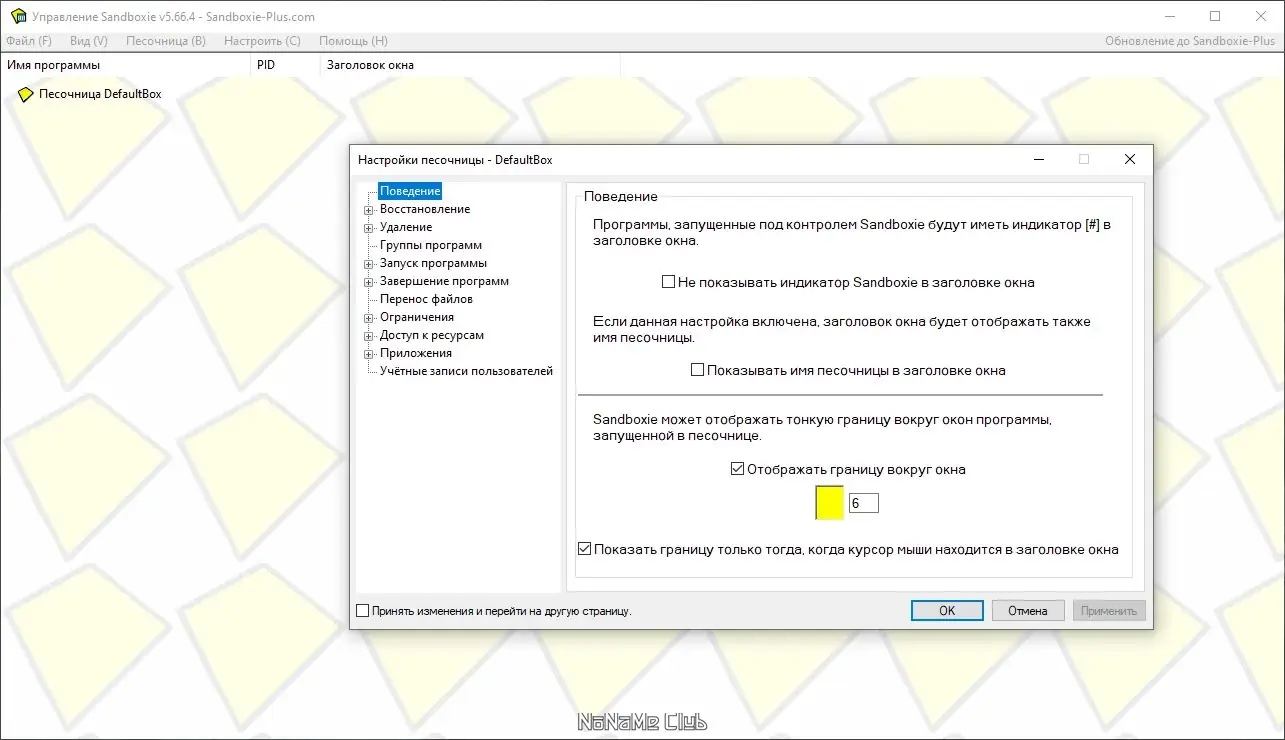Image resolution: width=1285 pixels, height=740 pixels.
Task: Sort by the Имя программы column header
Action: tap(125, 65)
